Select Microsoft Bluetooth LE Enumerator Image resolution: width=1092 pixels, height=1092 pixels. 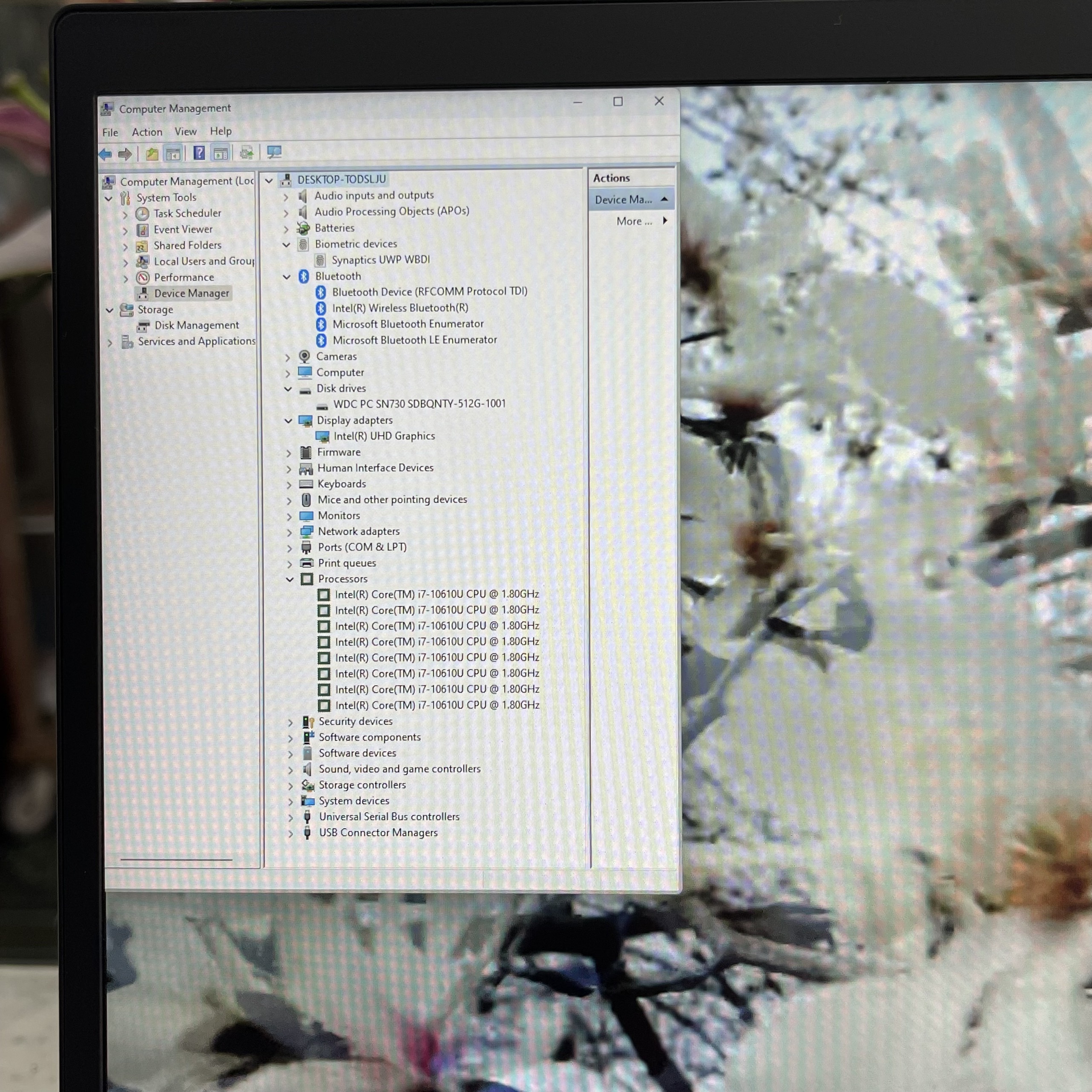pos(415,340)
